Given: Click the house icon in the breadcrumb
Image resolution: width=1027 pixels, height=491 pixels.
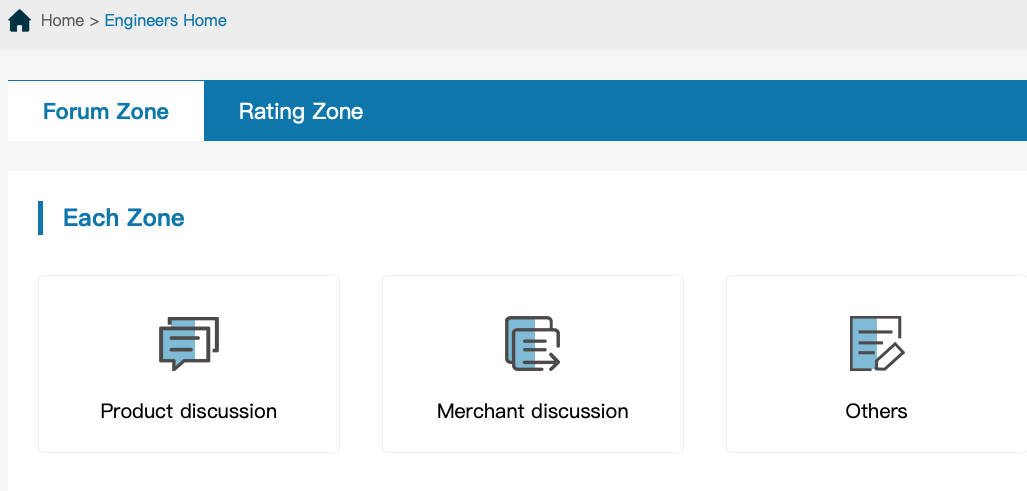Looking at the screenshot, I should 20,20.
